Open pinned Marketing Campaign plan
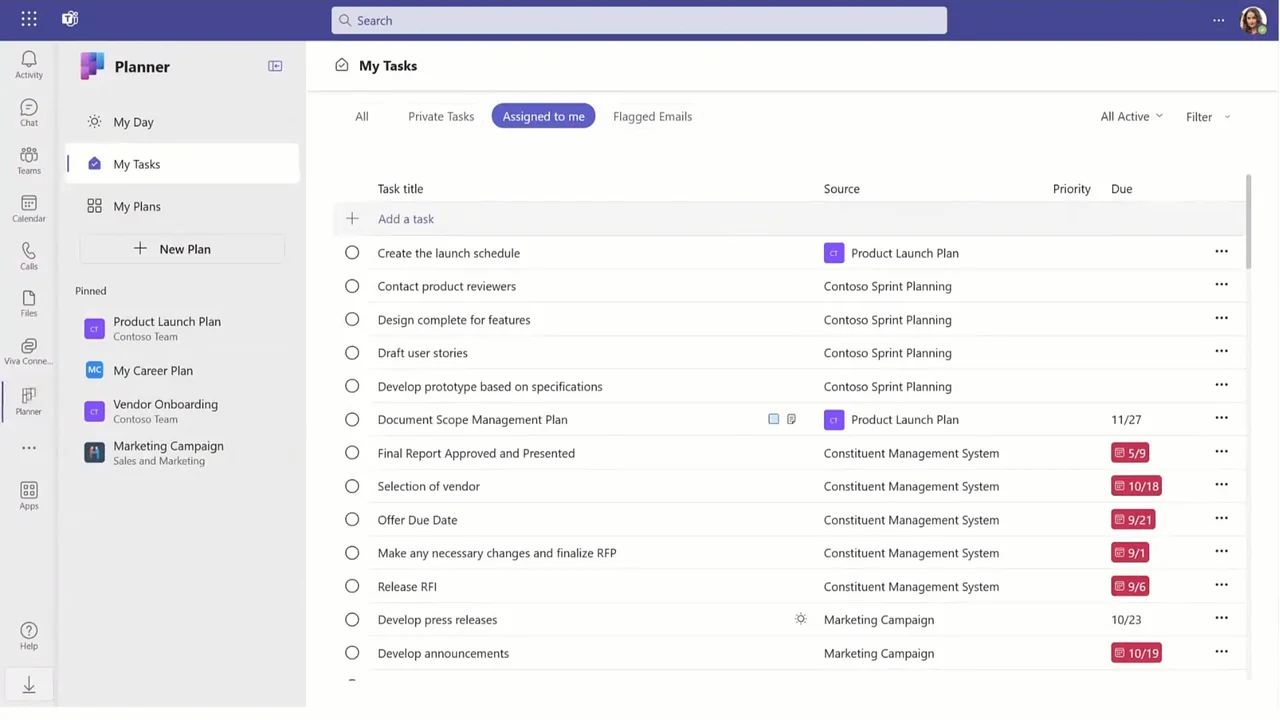The image size is (1280, 720). pyautogui.click(x=183, y=453)
